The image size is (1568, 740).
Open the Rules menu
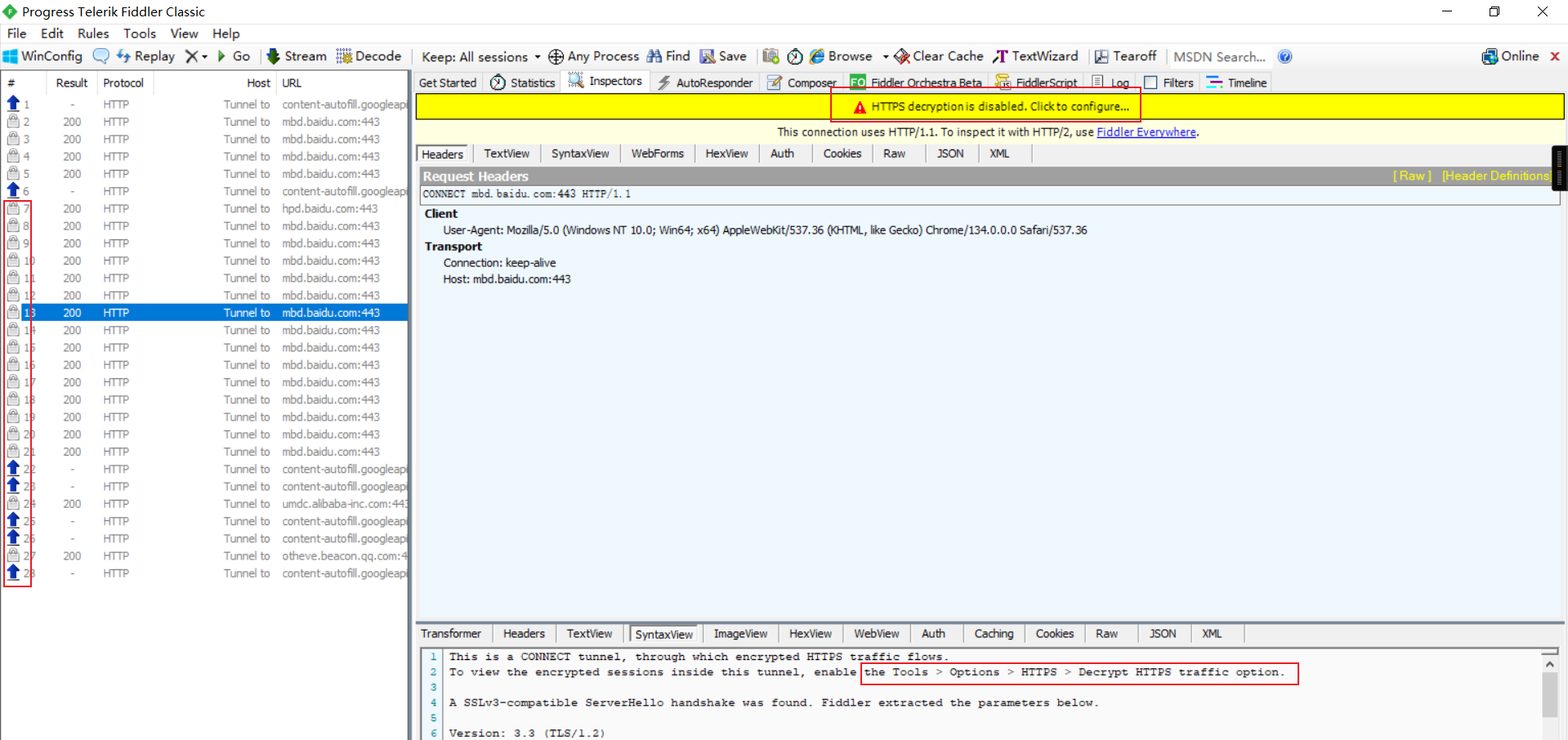[93, 33]
